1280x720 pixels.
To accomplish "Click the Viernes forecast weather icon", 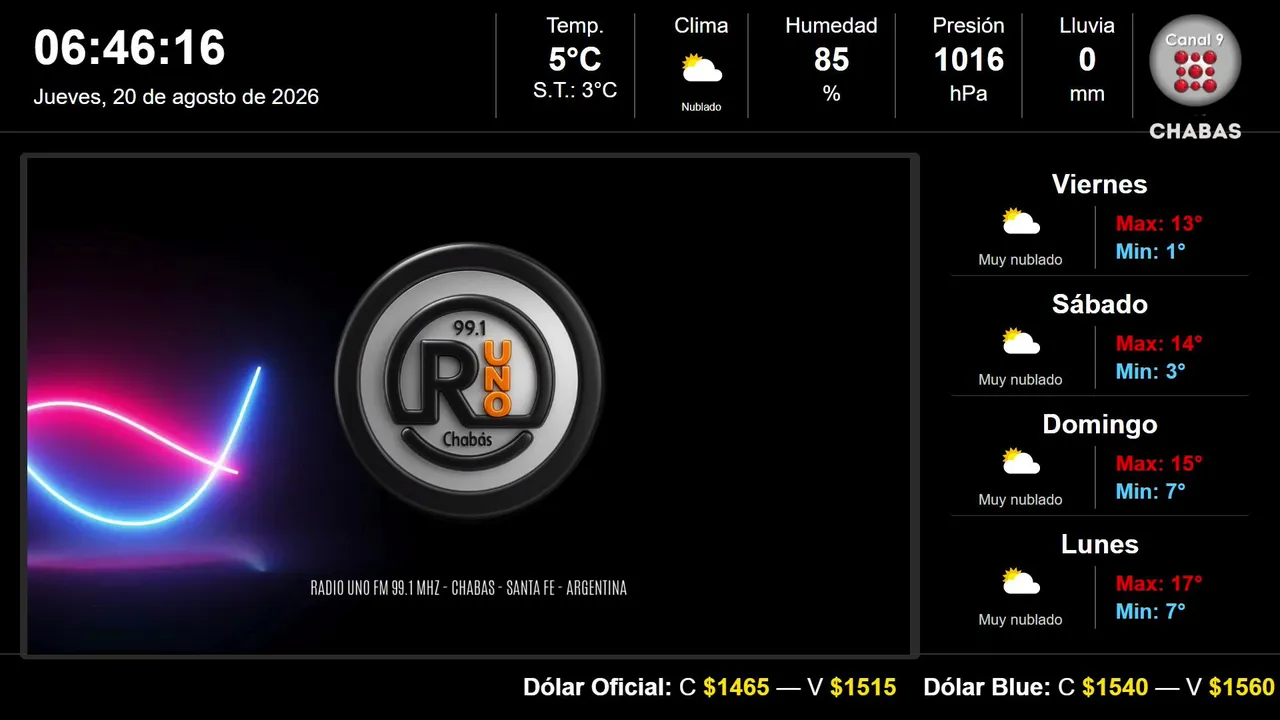I will 1021,222.
